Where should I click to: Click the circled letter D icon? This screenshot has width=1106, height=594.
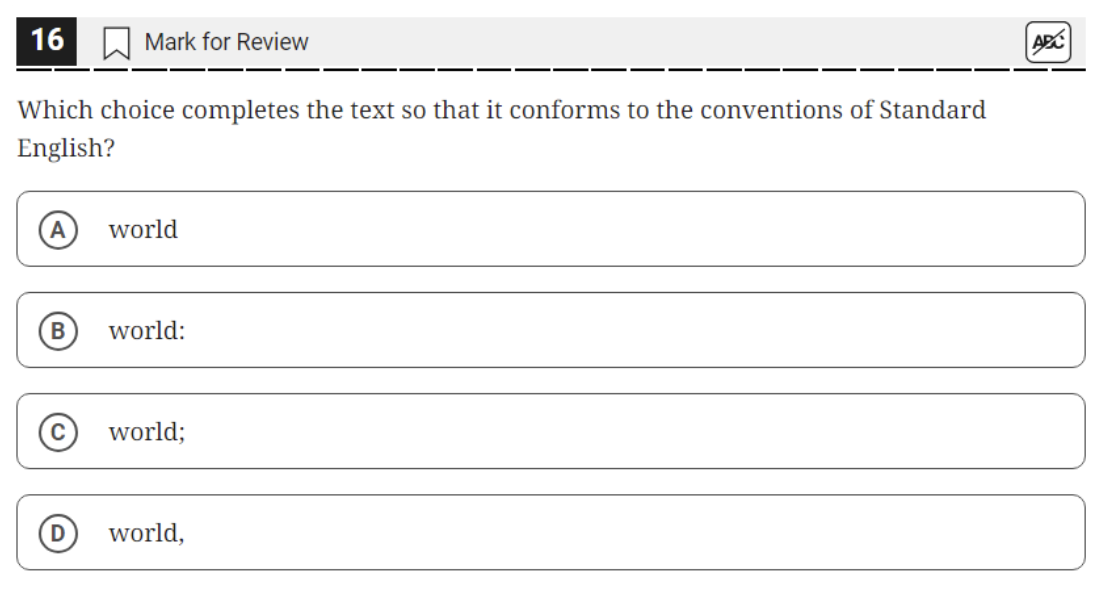(x=58, y=533)
